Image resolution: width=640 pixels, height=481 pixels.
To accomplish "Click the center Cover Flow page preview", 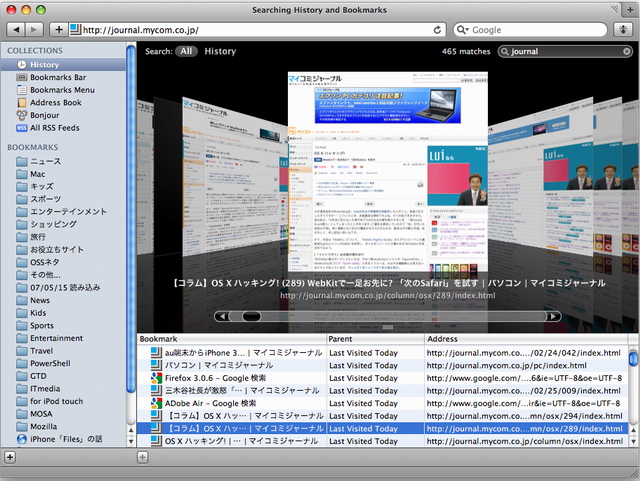I will (x=388, y=171).
